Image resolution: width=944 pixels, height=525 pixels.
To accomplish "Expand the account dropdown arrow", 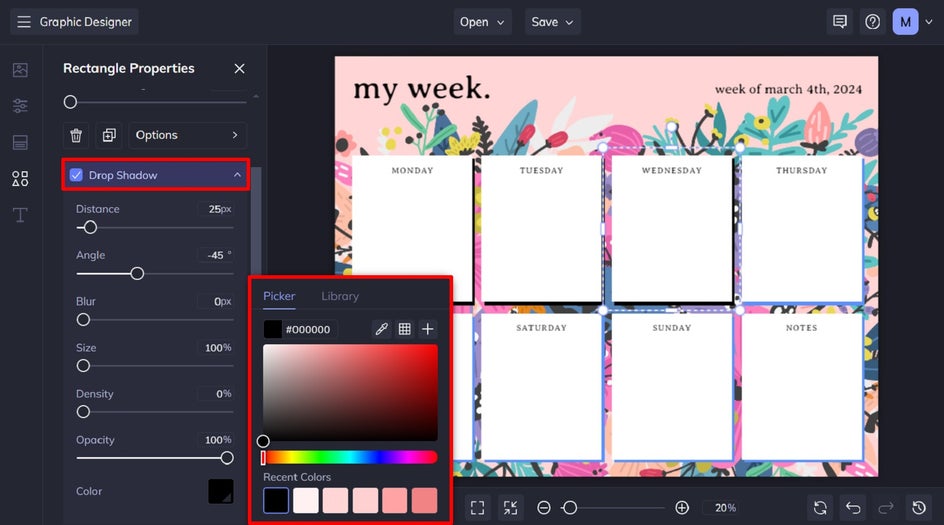I will tap(929, 22).
